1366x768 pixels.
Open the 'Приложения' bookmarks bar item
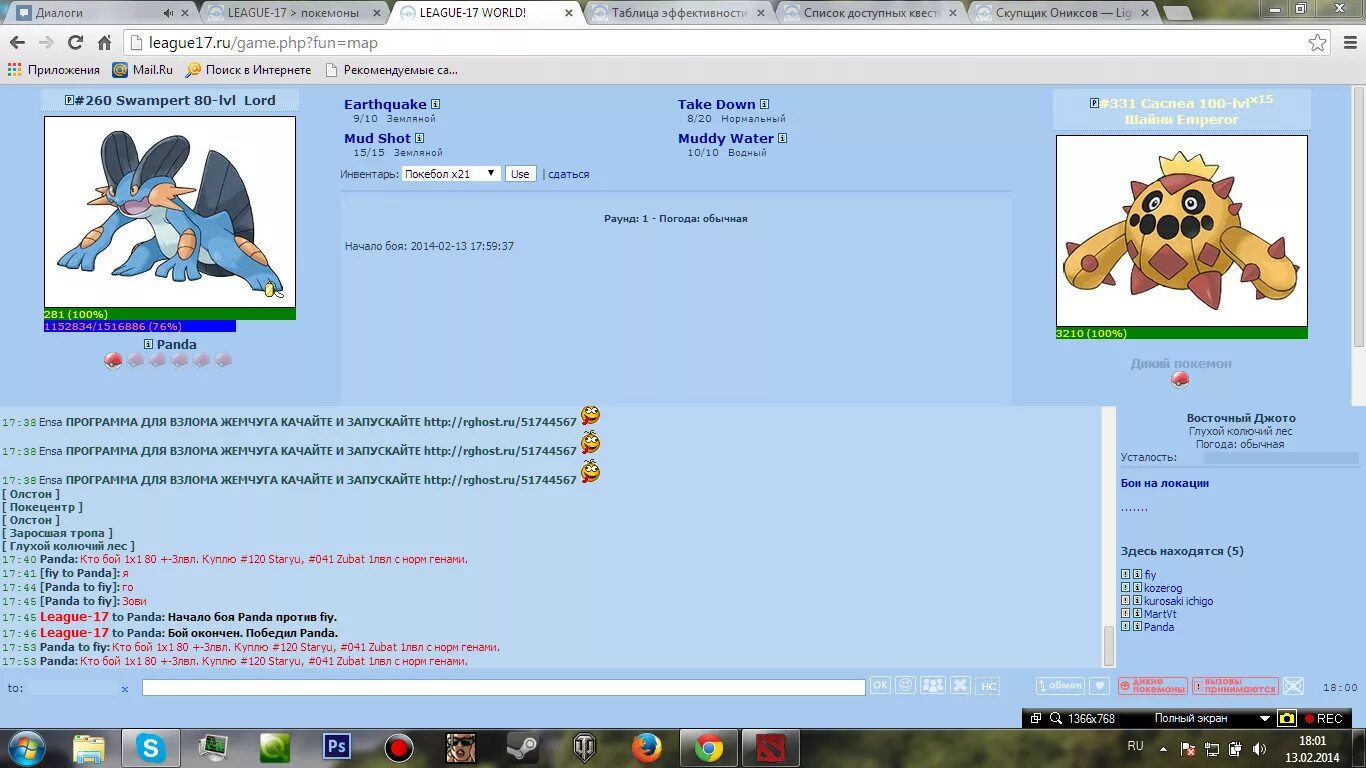coord(54,70)
